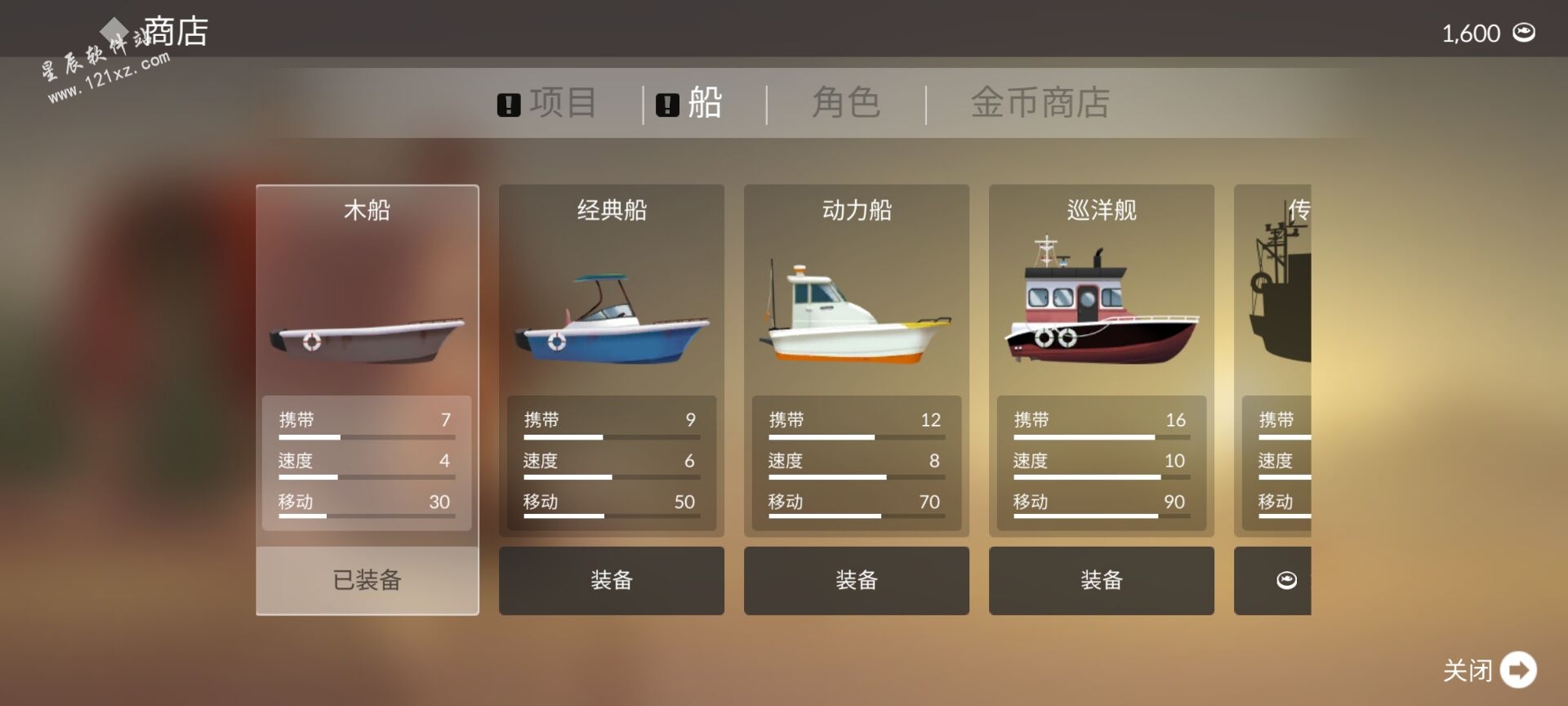The image size is (1568, 706).
Task: Select the red 巡洋舰 ship image
Action: tap(1102, 301)
